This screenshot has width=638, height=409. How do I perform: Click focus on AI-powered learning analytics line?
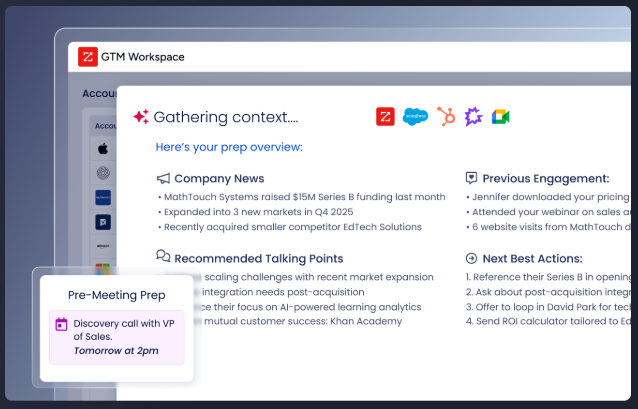[311, 307]
